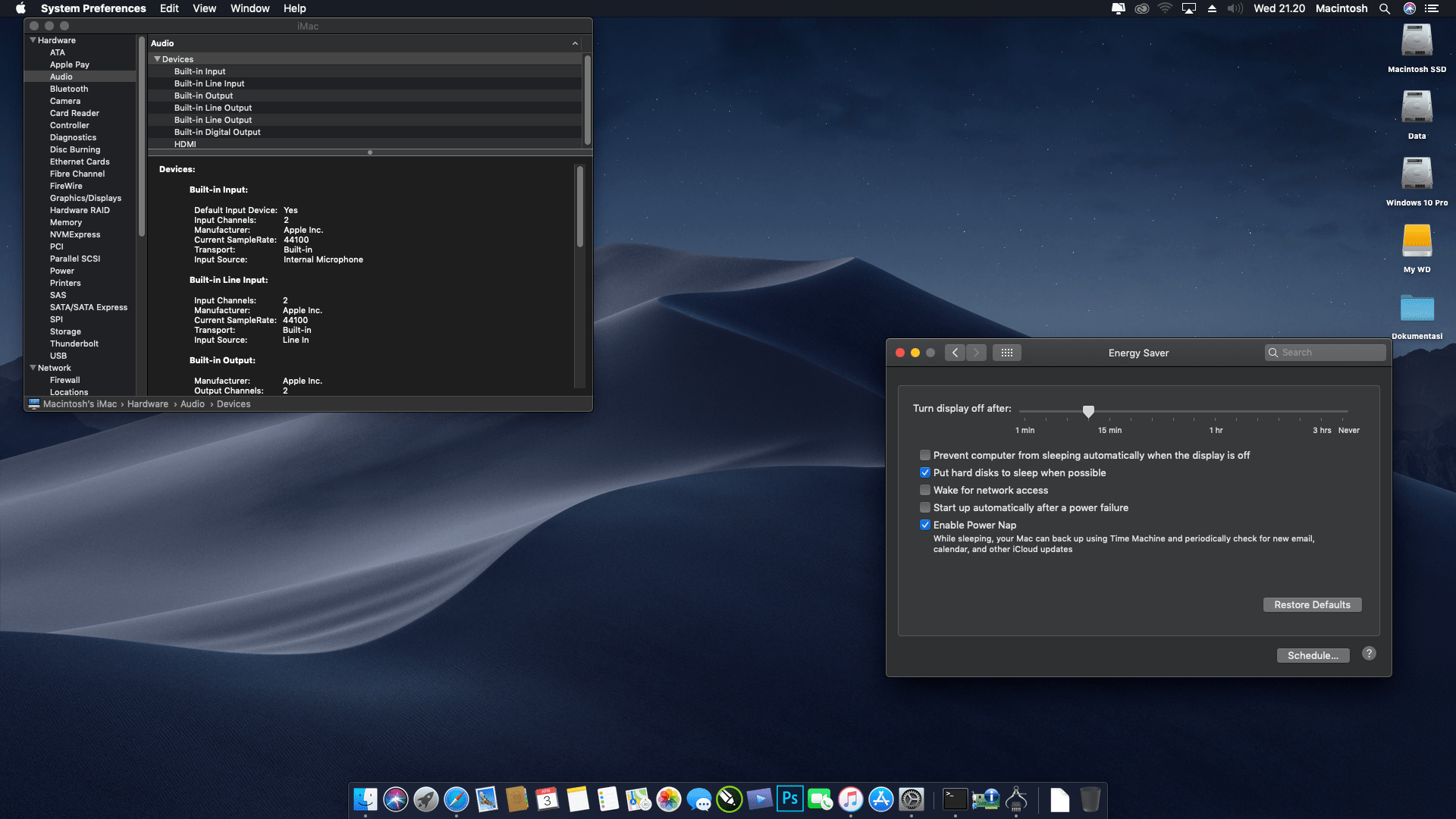Click the Macintosh user name in menu bar
Viewport: 1456px width, 819px height.
coord(1341,8)
